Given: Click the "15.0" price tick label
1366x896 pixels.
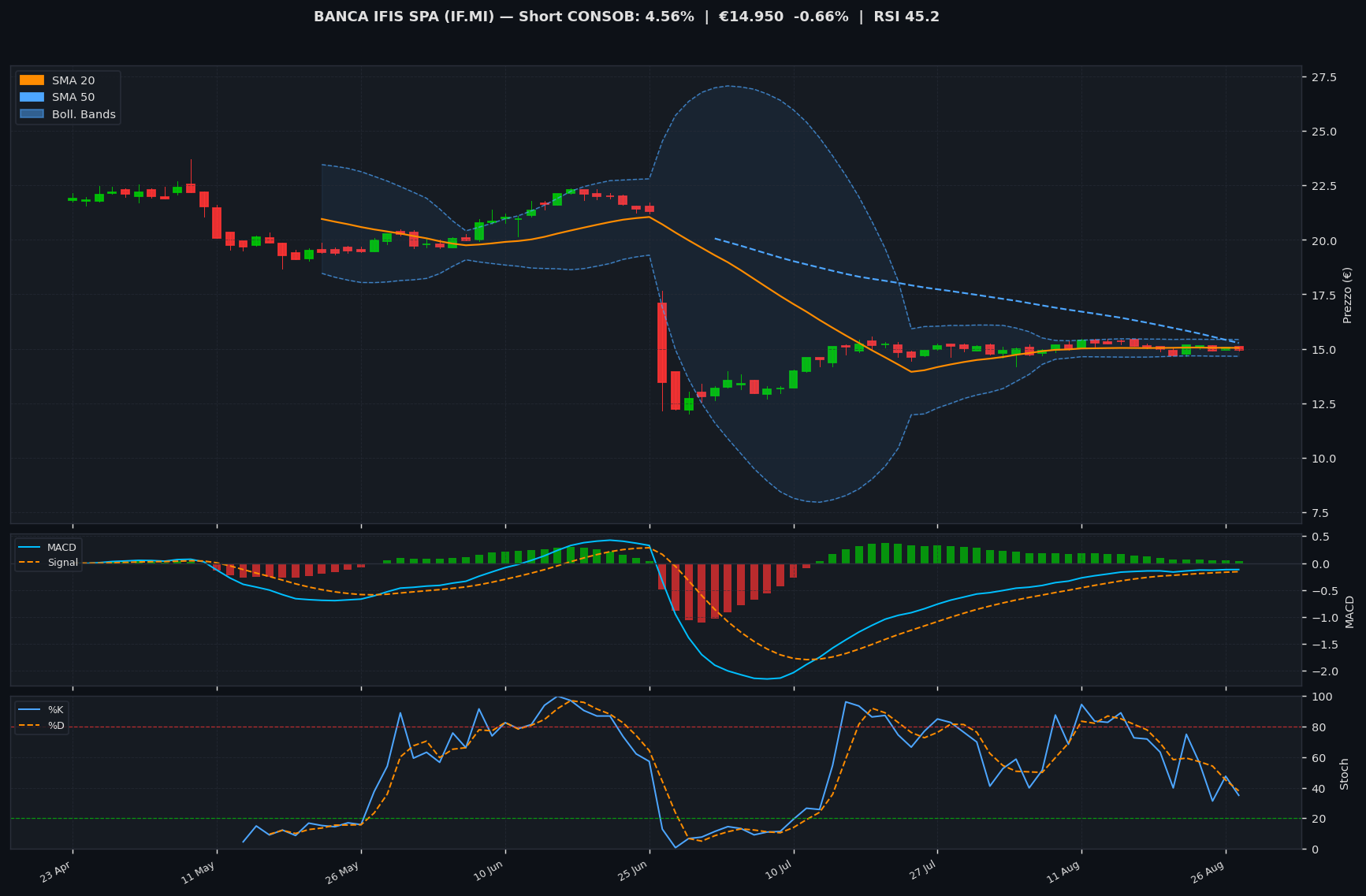Looking at the screenshot, I should click(x=1323, y=350).
